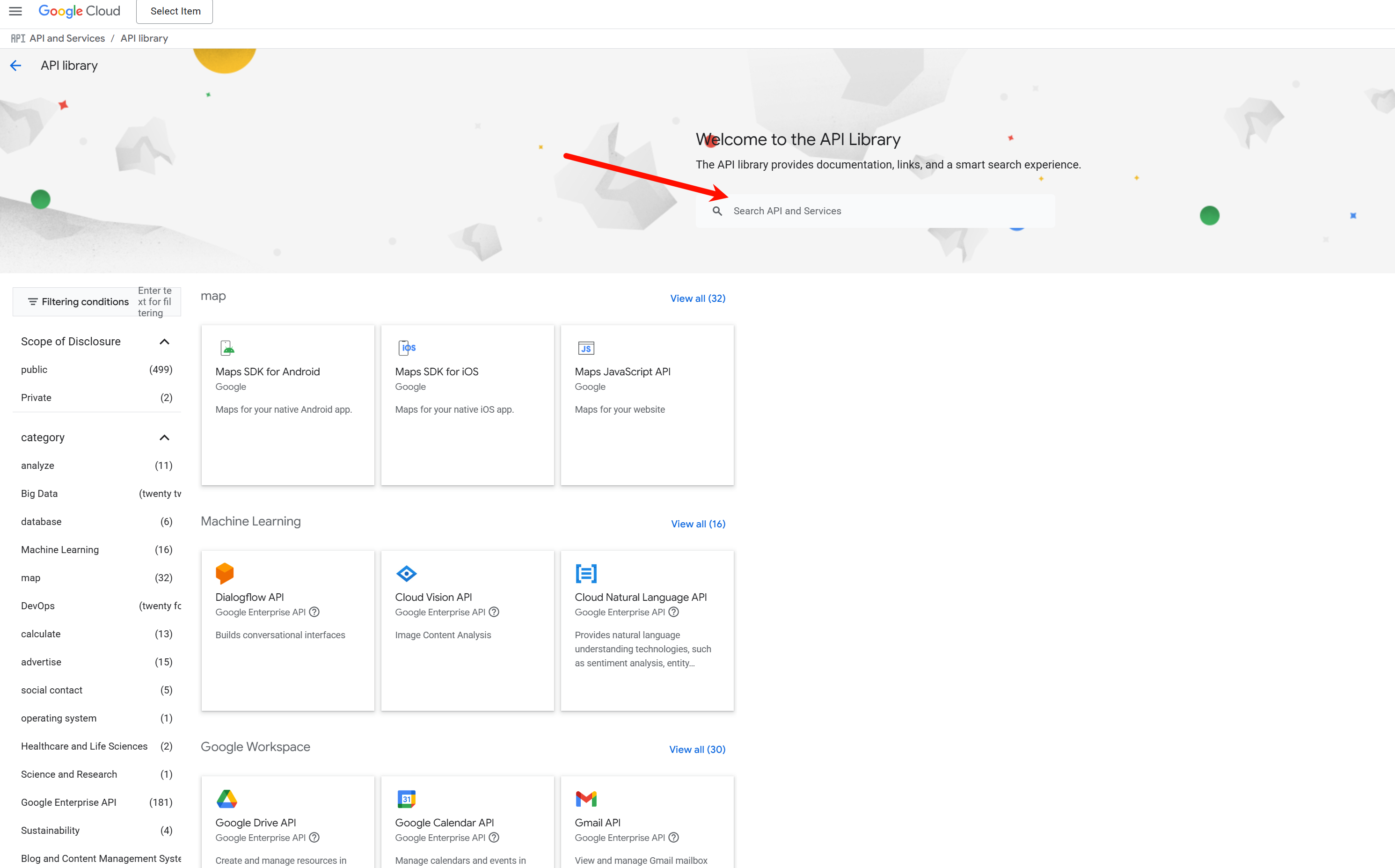
Task: Open the Cloud Natural Language API title
Action: [x=641, y=598]
